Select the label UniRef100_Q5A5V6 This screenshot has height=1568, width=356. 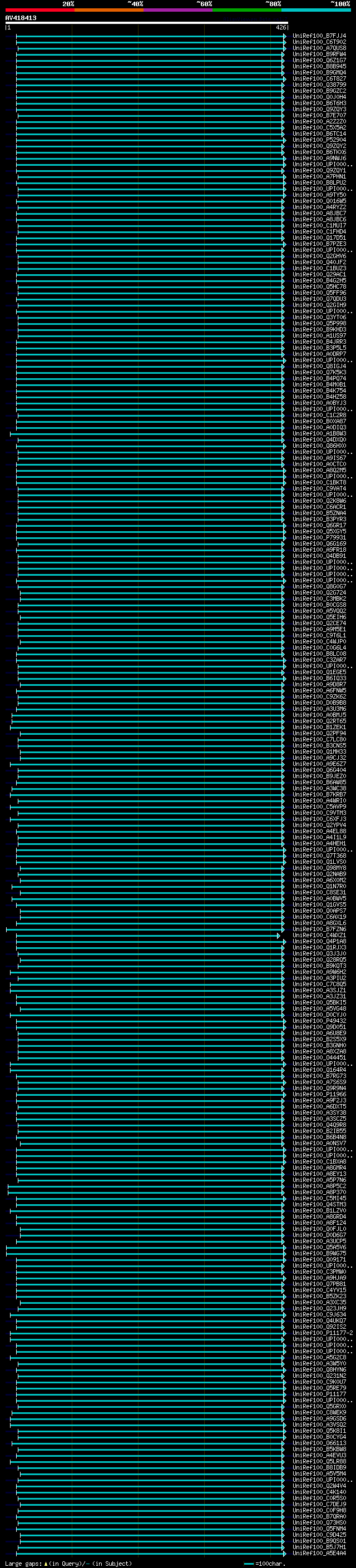319,1248
